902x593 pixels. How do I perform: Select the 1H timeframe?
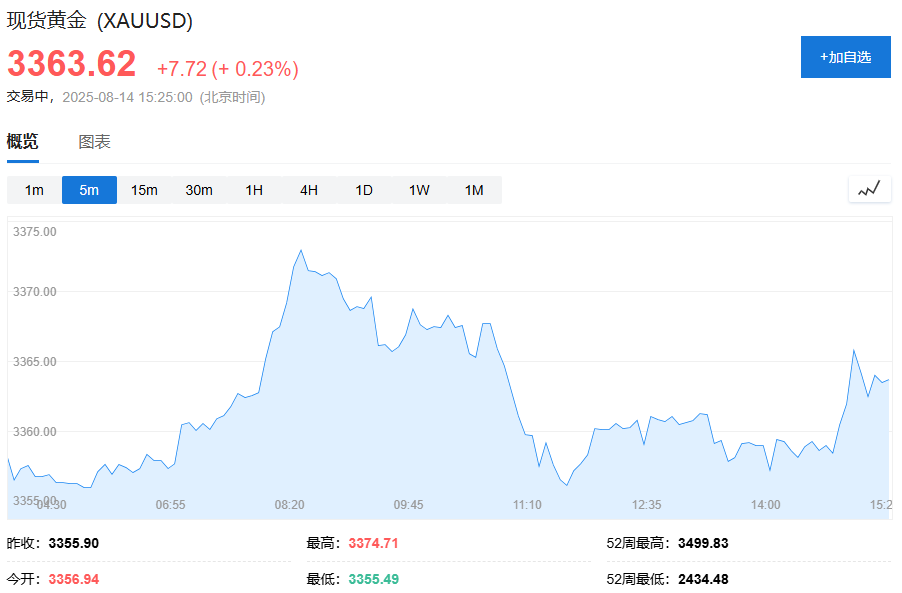[254, 190]
